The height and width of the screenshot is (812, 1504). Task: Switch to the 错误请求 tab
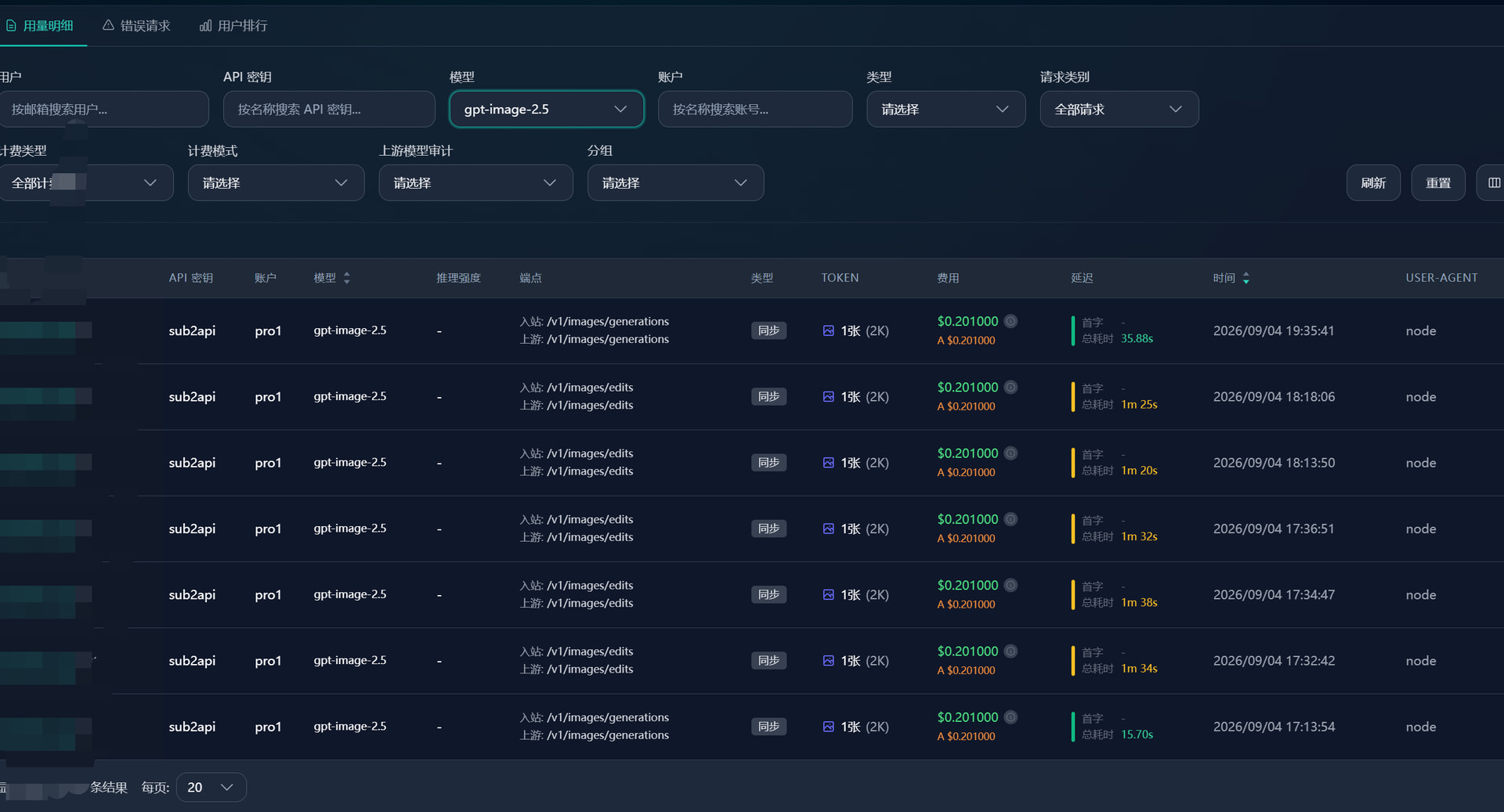[136, 26]
